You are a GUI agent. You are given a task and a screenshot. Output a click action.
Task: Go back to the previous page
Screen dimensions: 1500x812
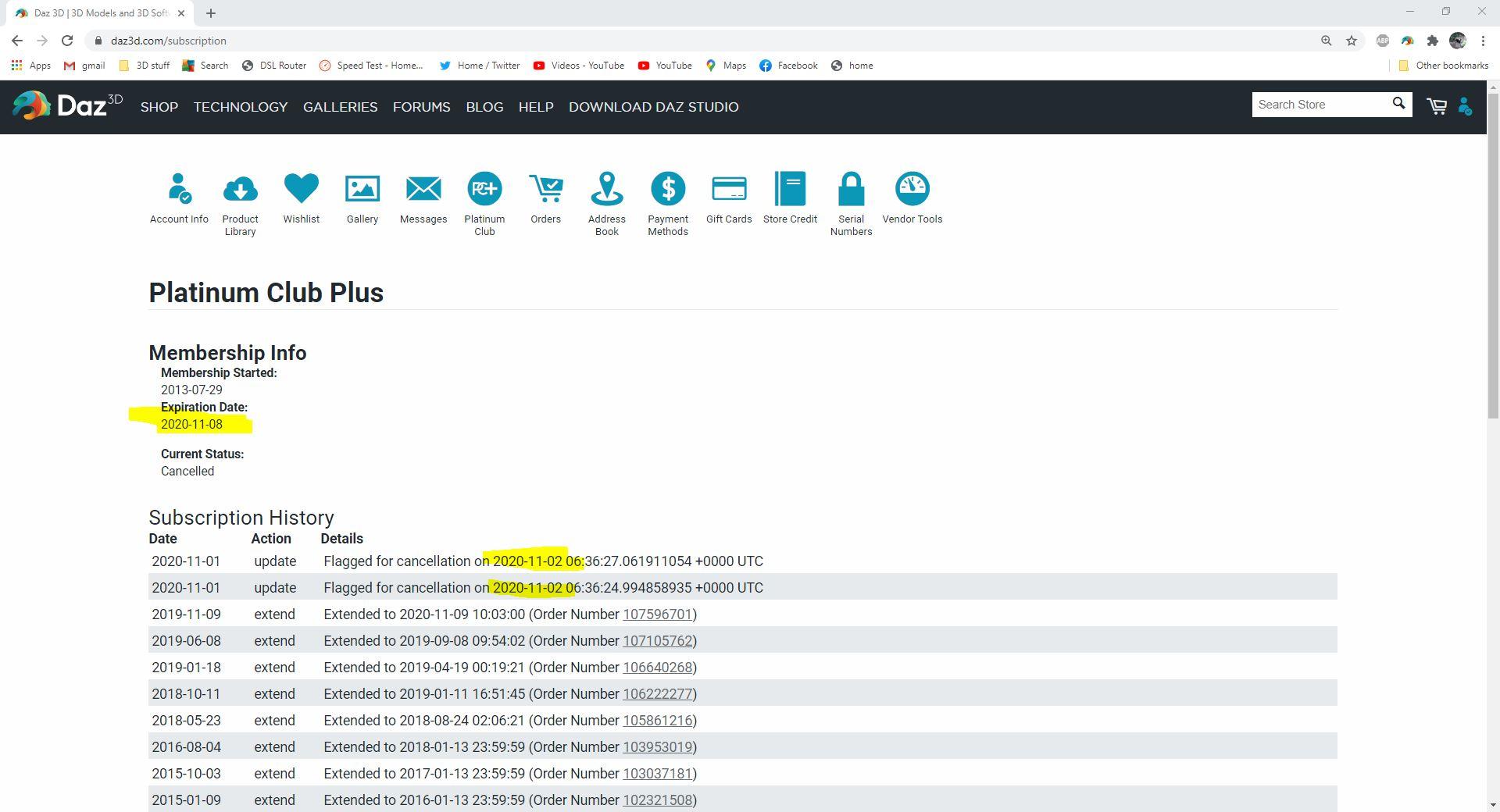point(17,41)
